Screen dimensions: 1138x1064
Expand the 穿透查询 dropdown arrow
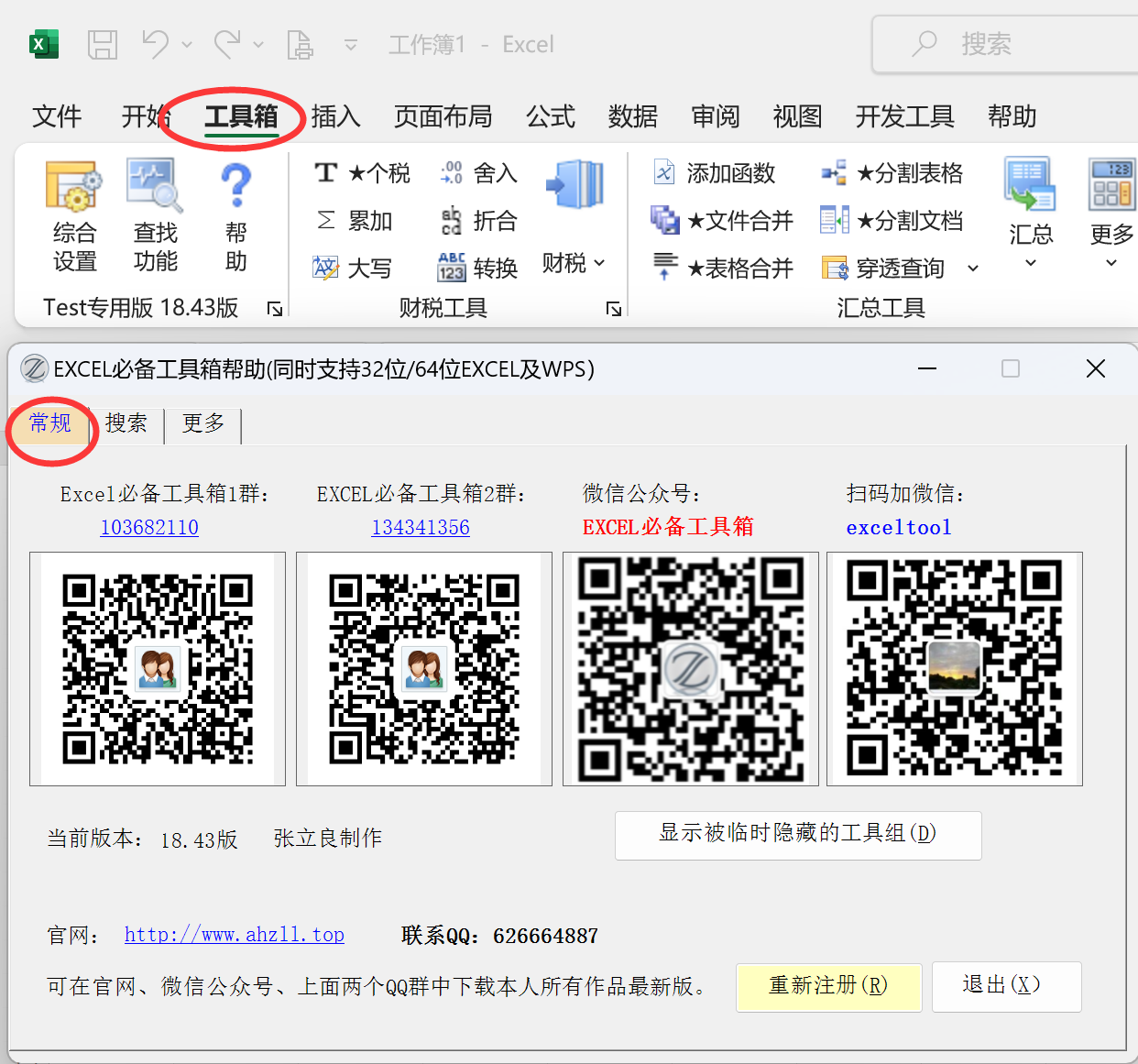pos(973,269)
